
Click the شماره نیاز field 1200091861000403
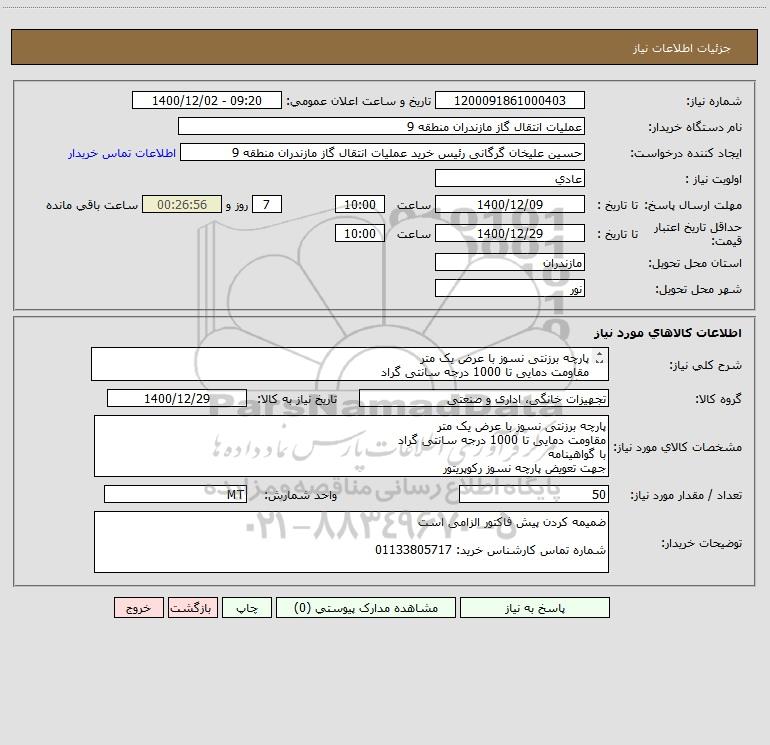(510, 100)
